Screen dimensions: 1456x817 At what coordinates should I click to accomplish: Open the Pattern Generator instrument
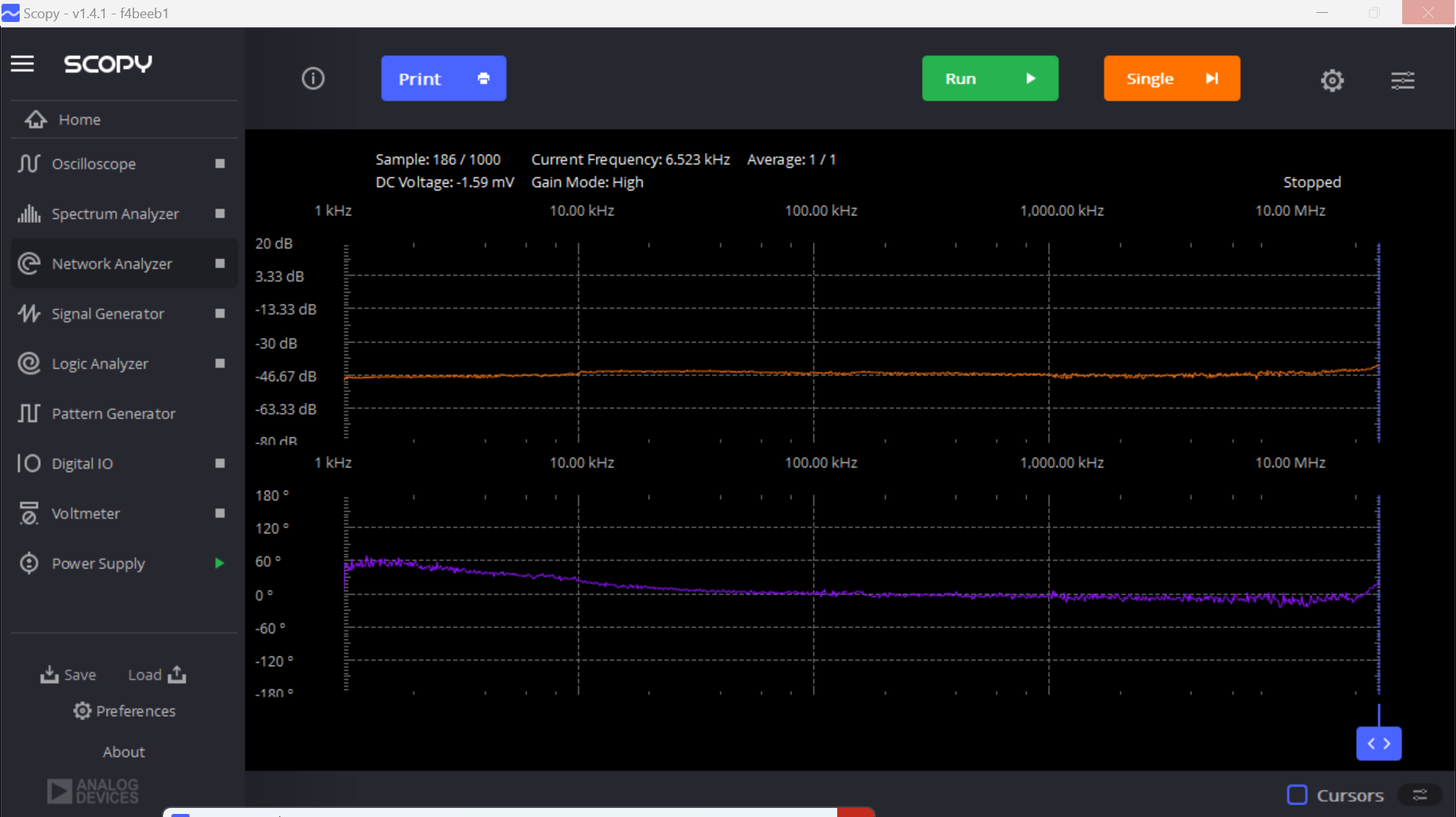tap(124, 414)
